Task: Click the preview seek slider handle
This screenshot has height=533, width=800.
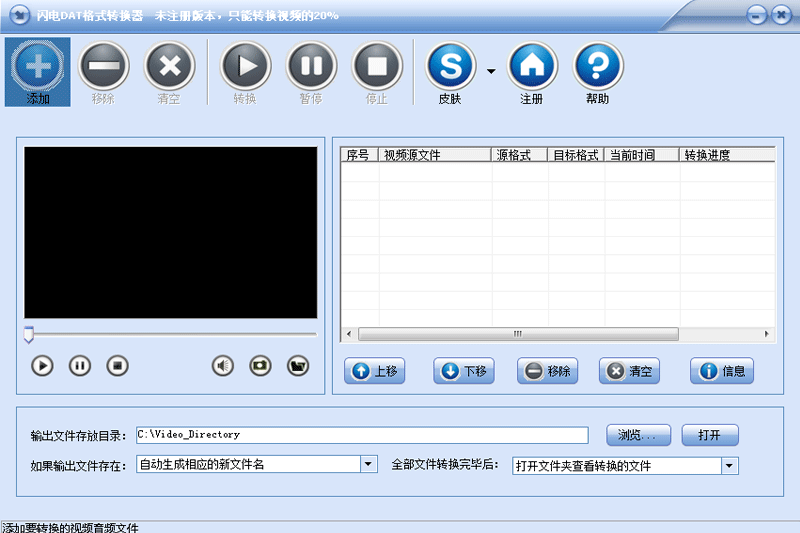Action: [29, 335]
